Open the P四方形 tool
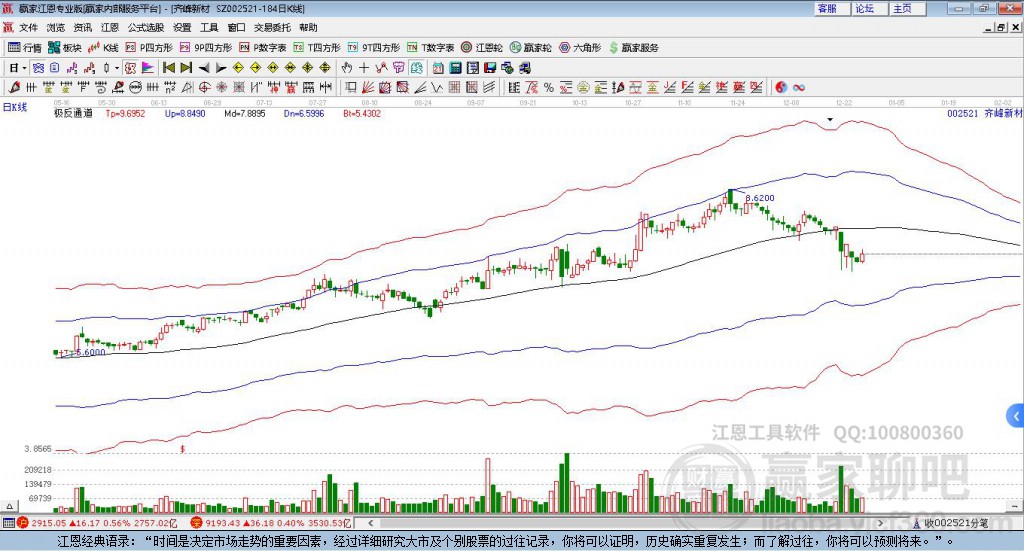This screenshot has height=551, width=1024. [149, 48]
